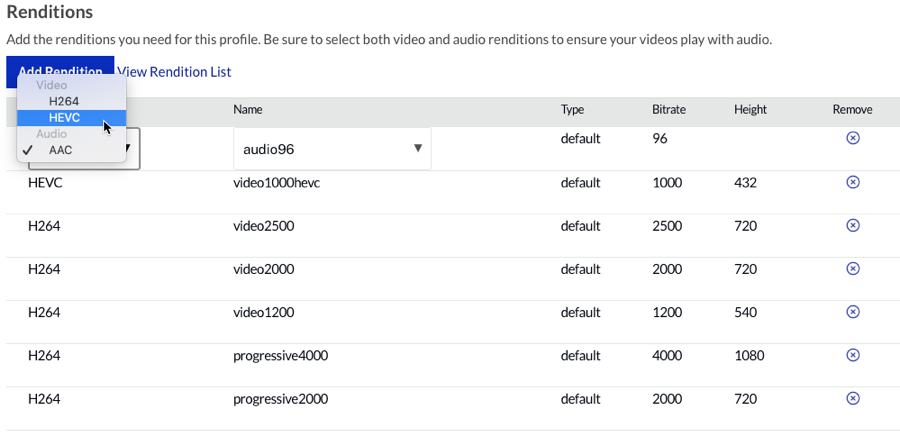Click the Bitrate column header
Screen dimensions: 900x446
668,110
